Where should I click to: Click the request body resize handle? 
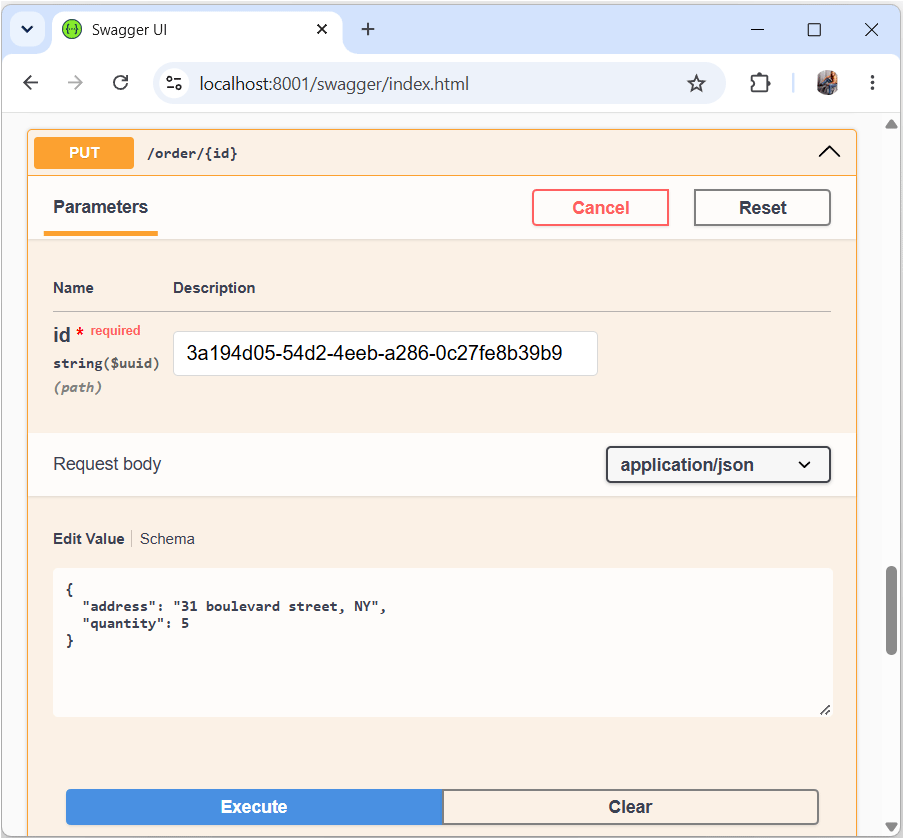[825, 710]
